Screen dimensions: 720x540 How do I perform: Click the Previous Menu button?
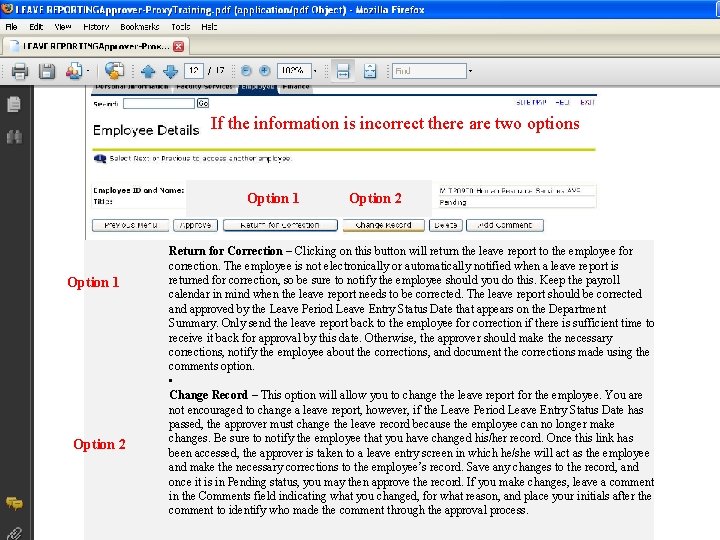[x=130, y=225]
